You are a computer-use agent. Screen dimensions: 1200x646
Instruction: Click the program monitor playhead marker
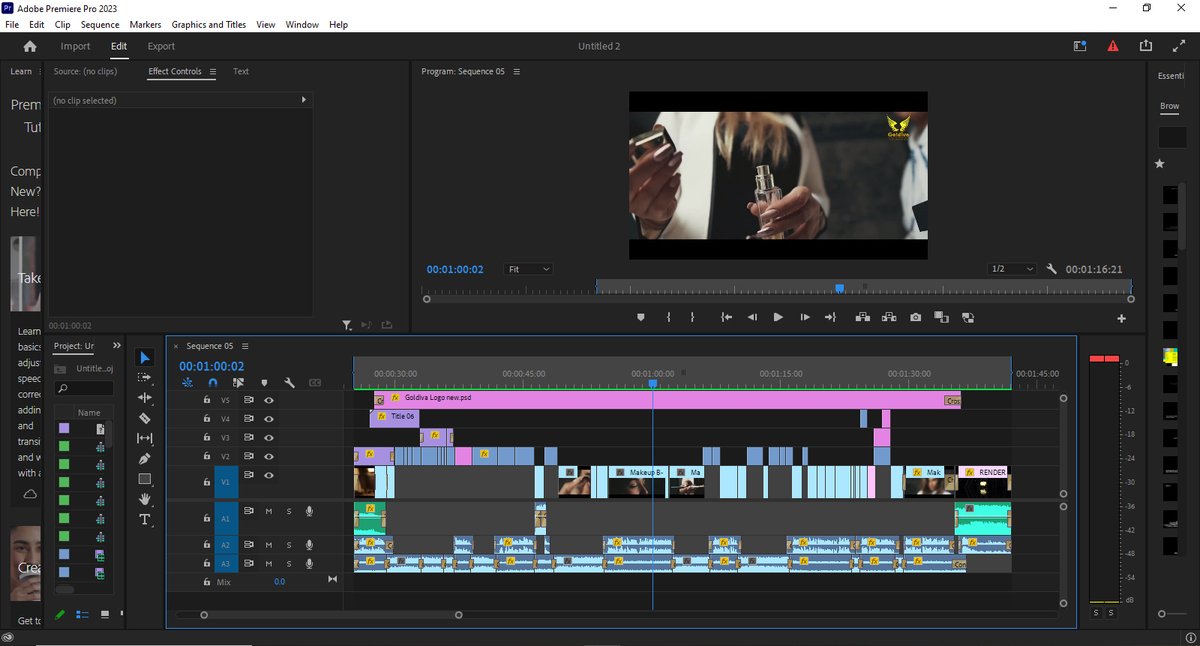click(x=839, y=288)
